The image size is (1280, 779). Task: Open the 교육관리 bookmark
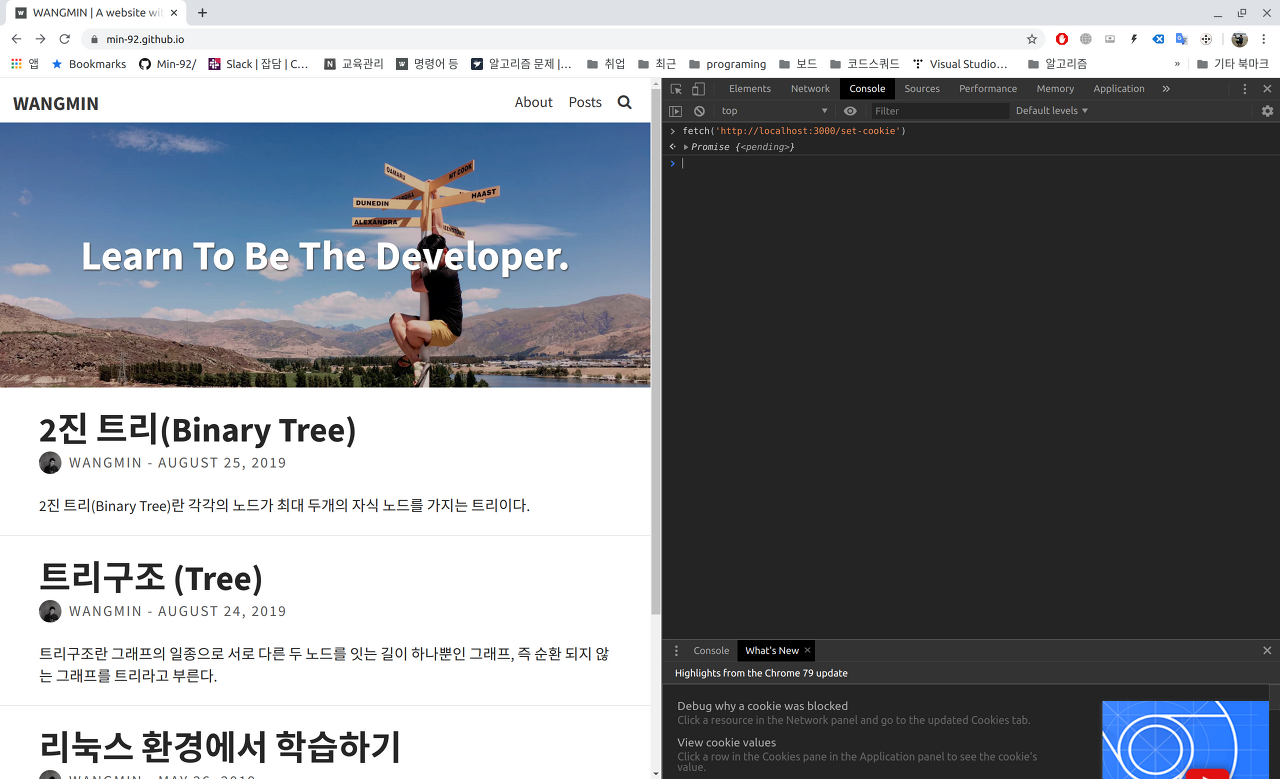pos(354,64)
